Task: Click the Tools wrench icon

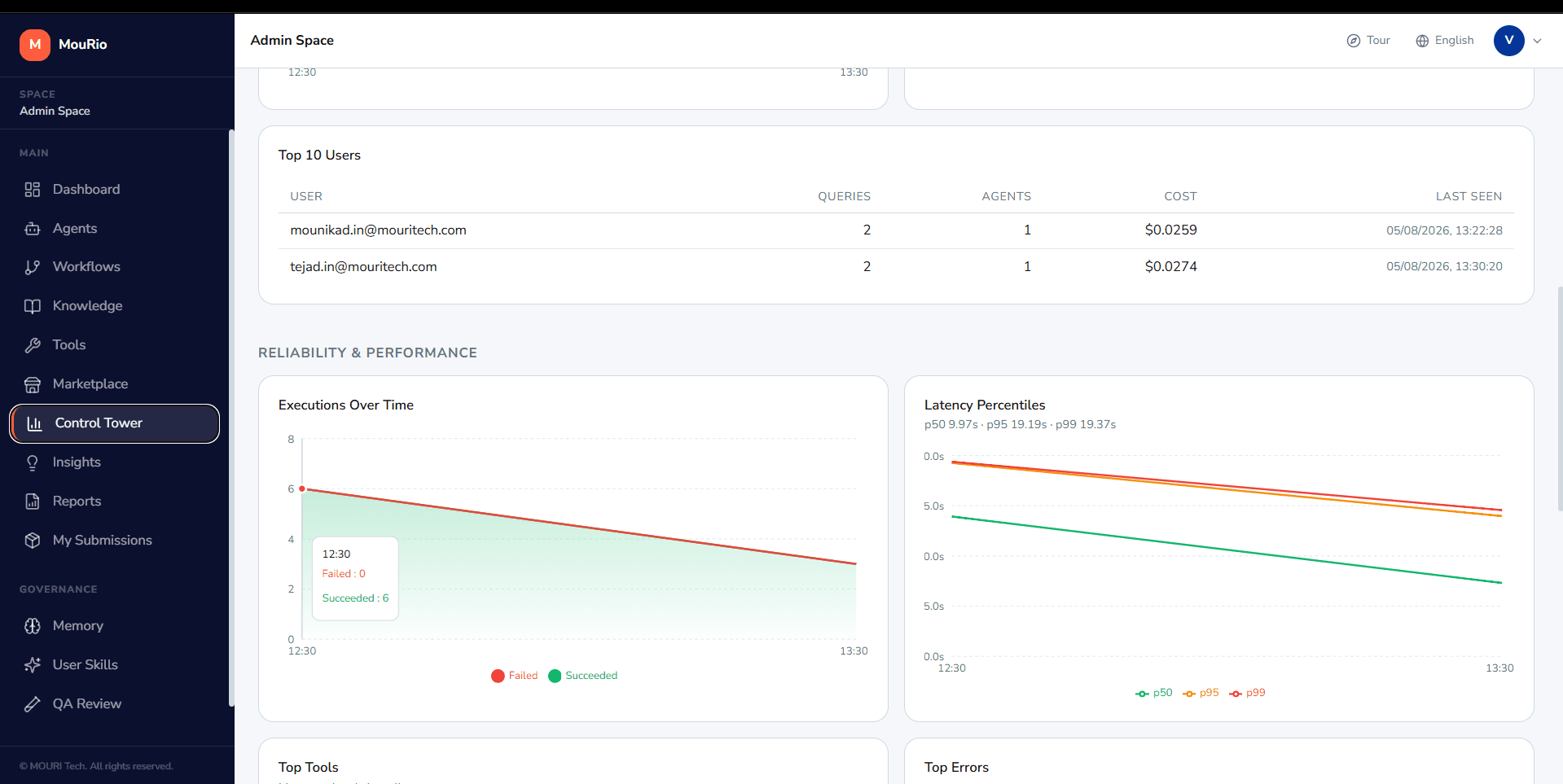Action: point(33,345)
